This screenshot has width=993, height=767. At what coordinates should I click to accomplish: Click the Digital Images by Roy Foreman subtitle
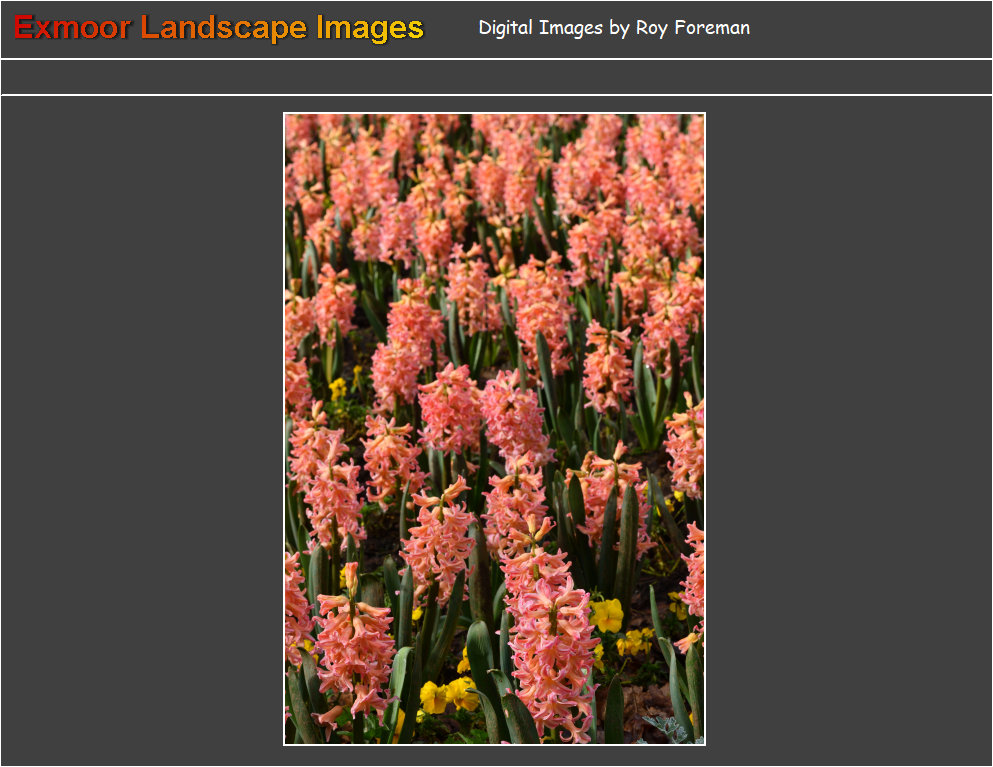pyautogui.click(x=614, y=28)
